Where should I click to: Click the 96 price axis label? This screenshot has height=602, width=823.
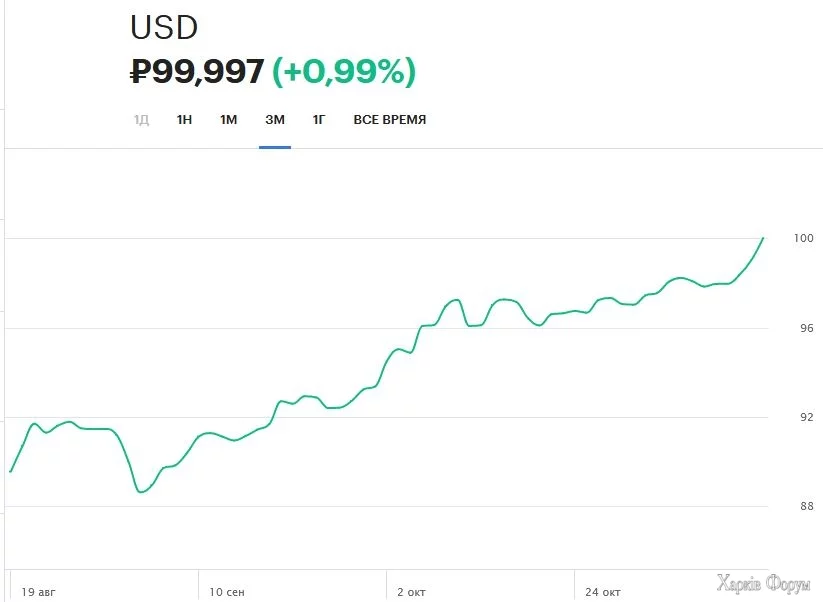point(806,328)
